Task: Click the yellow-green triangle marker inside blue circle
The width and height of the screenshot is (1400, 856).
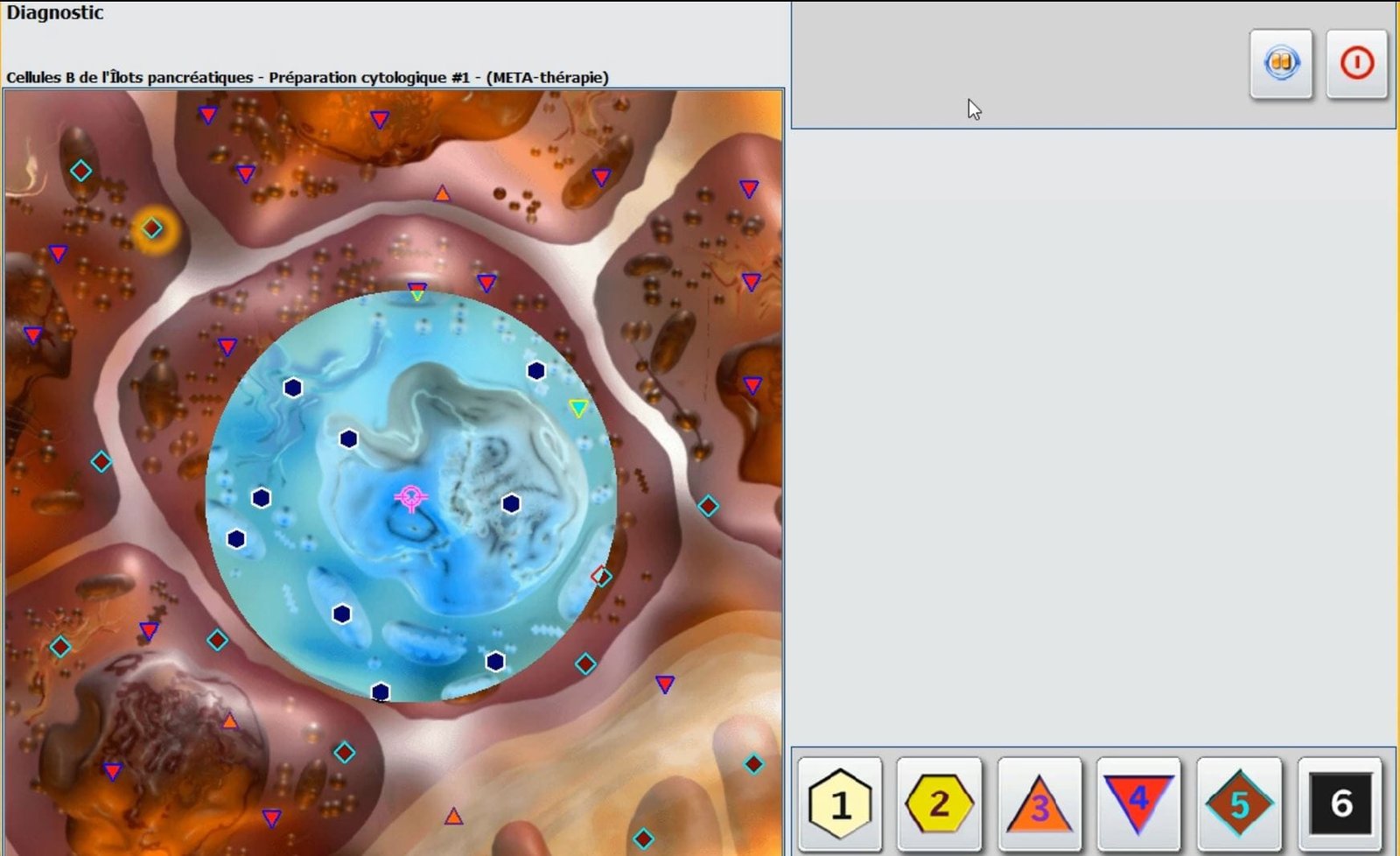Action: [578, 408]
